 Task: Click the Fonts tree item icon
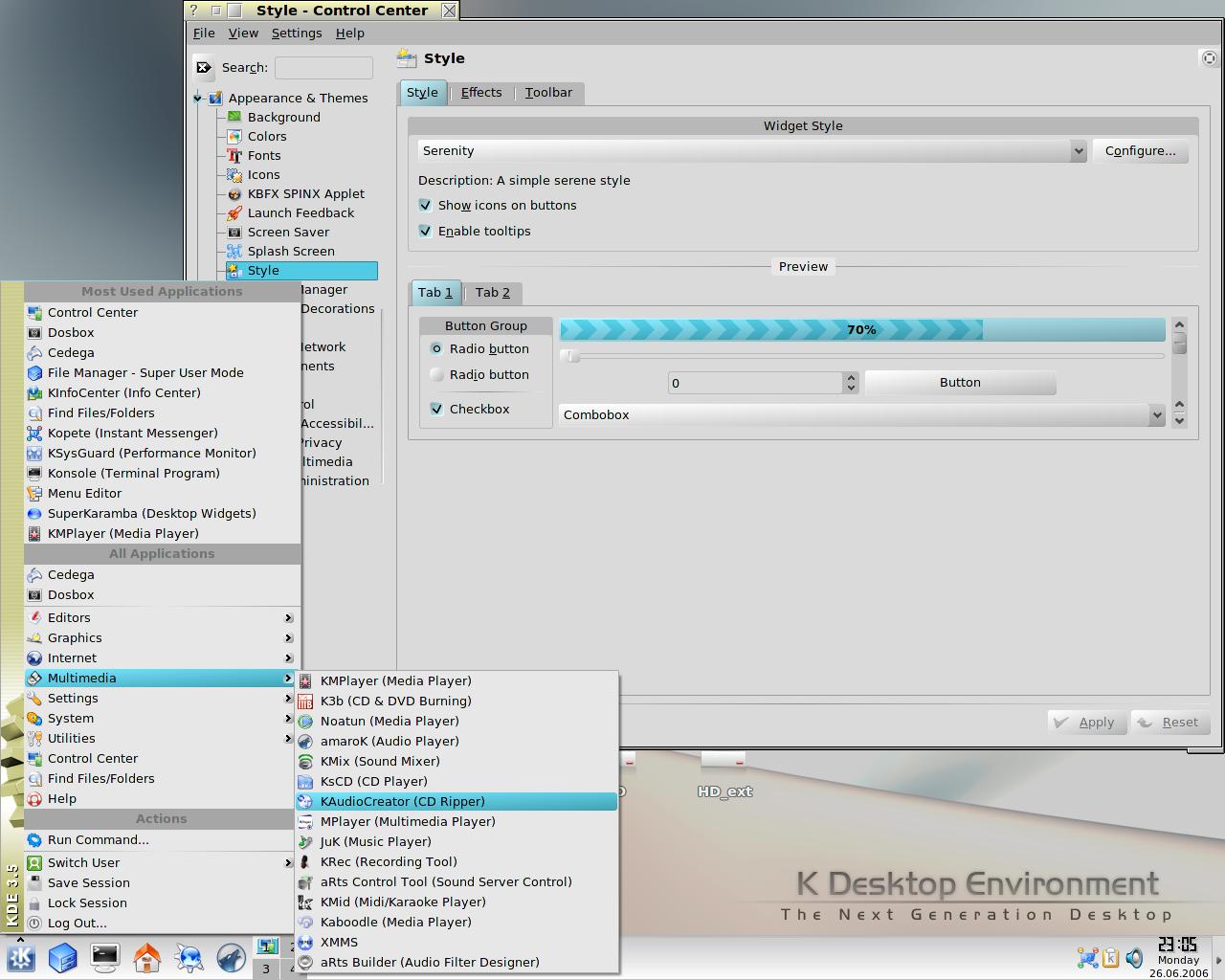(x=234, y=155)
